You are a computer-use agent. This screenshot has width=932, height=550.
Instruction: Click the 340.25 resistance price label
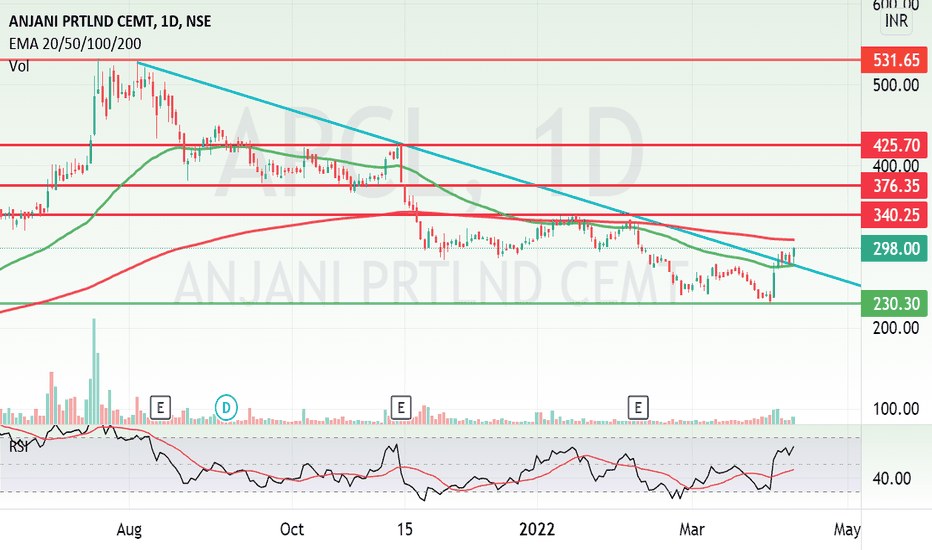[x=895, y=215]
